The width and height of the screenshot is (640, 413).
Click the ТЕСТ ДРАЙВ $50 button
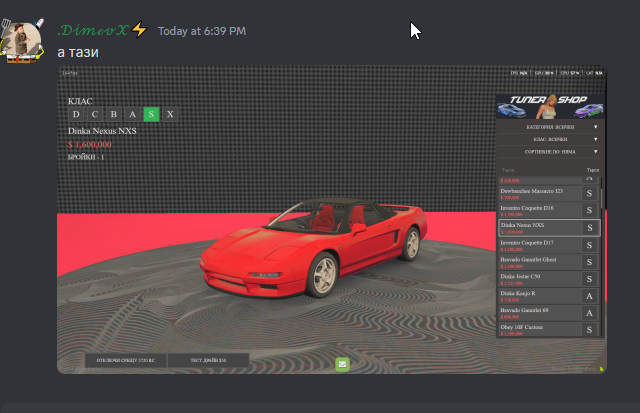tap(208, 360)
